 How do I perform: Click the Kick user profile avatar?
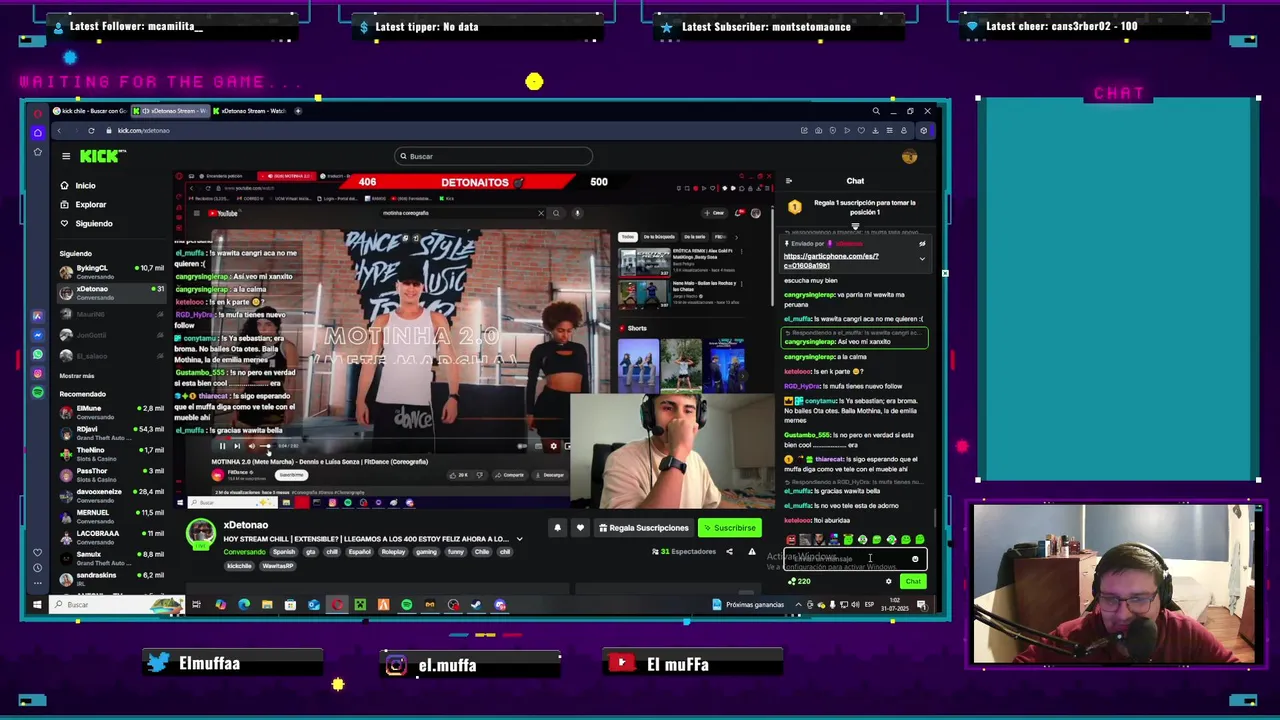click(909, 156)
